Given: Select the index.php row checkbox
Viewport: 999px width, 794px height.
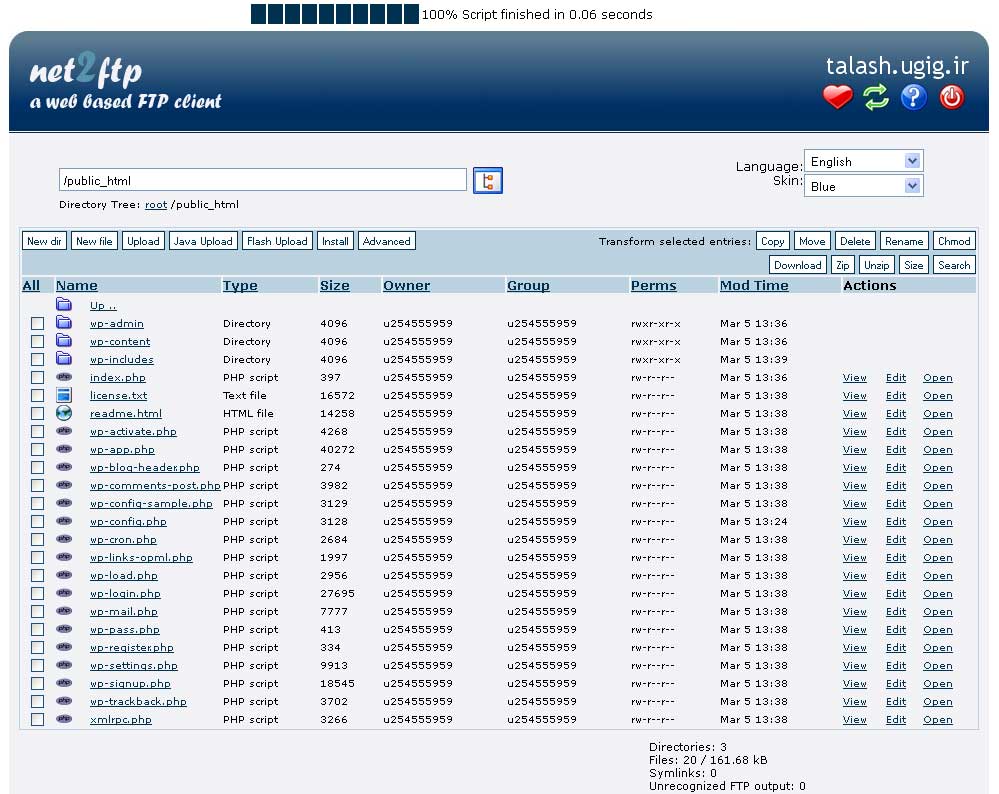Looking at the screenshot, I should (x=37, y=378).
